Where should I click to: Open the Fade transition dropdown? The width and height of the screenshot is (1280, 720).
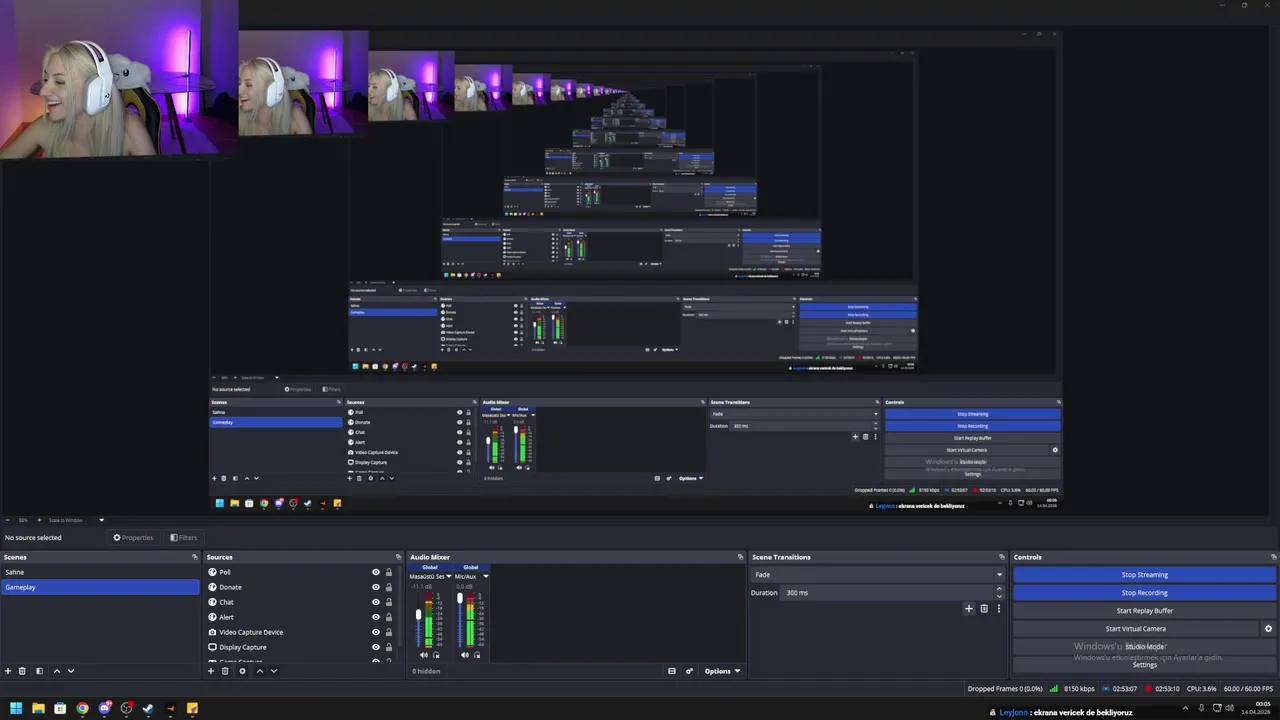(x=877, y=575)
